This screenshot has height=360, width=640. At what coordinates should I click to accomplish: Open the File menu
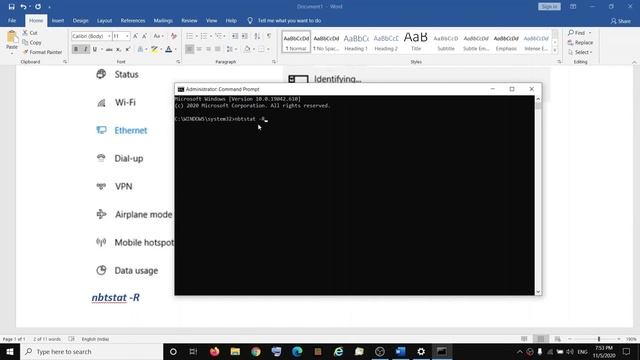click(12, 20)
